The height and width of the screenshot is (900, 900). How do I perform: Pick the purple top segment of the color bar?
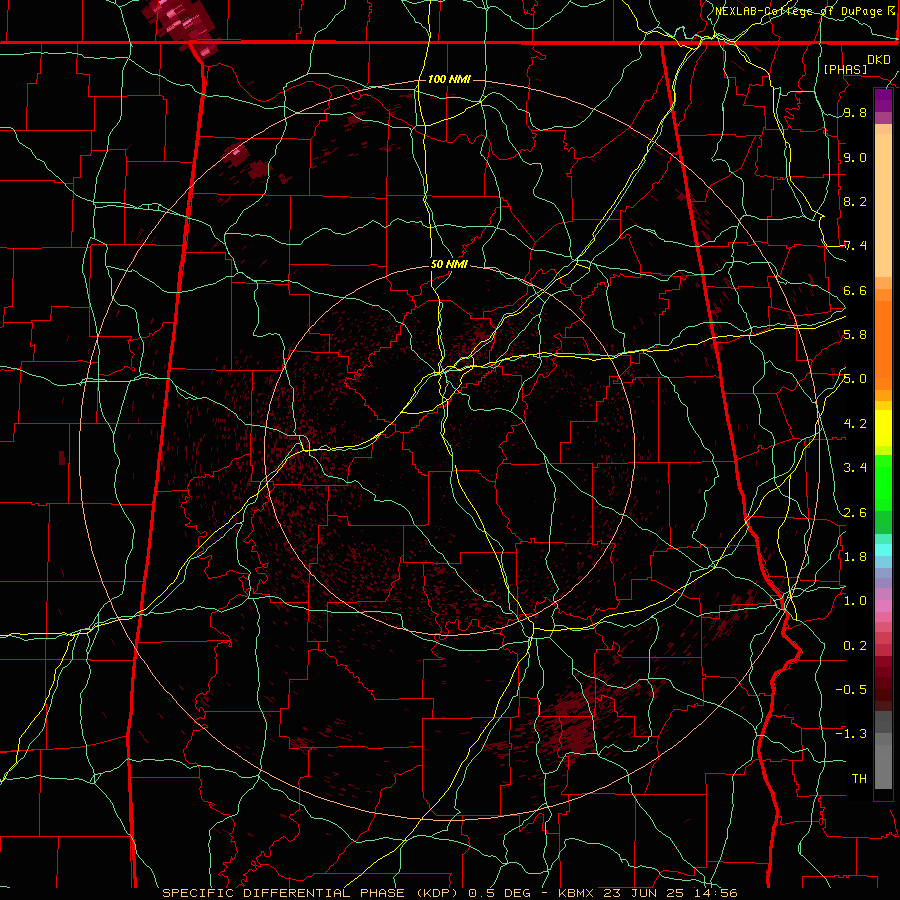pyautogui.click(x=883, y=100)
